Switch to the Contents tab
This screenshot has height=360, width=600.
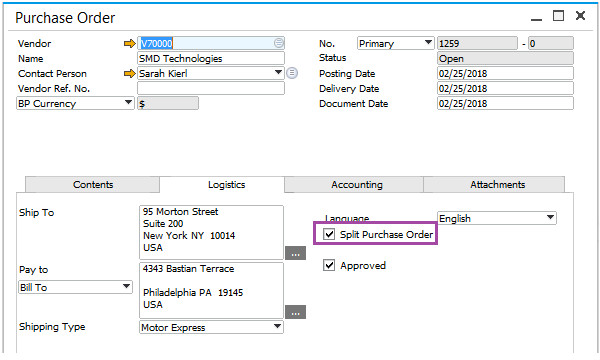(x=93, y=185)
